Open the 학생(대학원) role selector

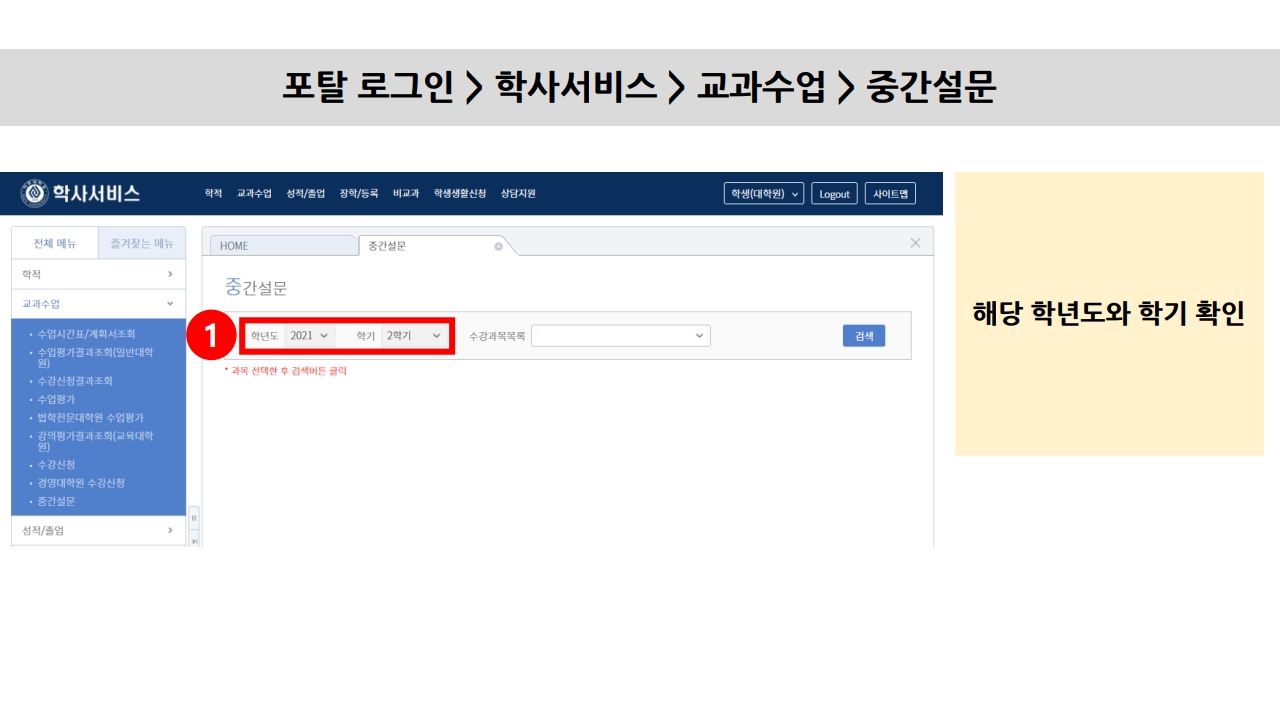[764, 194]
